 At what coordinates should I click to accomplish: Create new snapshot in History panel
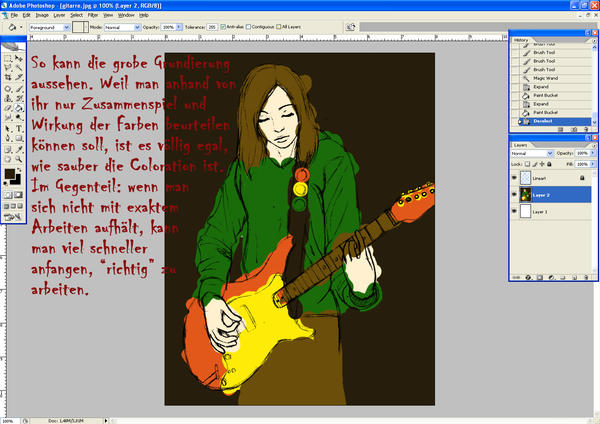(x=574, y=129)
